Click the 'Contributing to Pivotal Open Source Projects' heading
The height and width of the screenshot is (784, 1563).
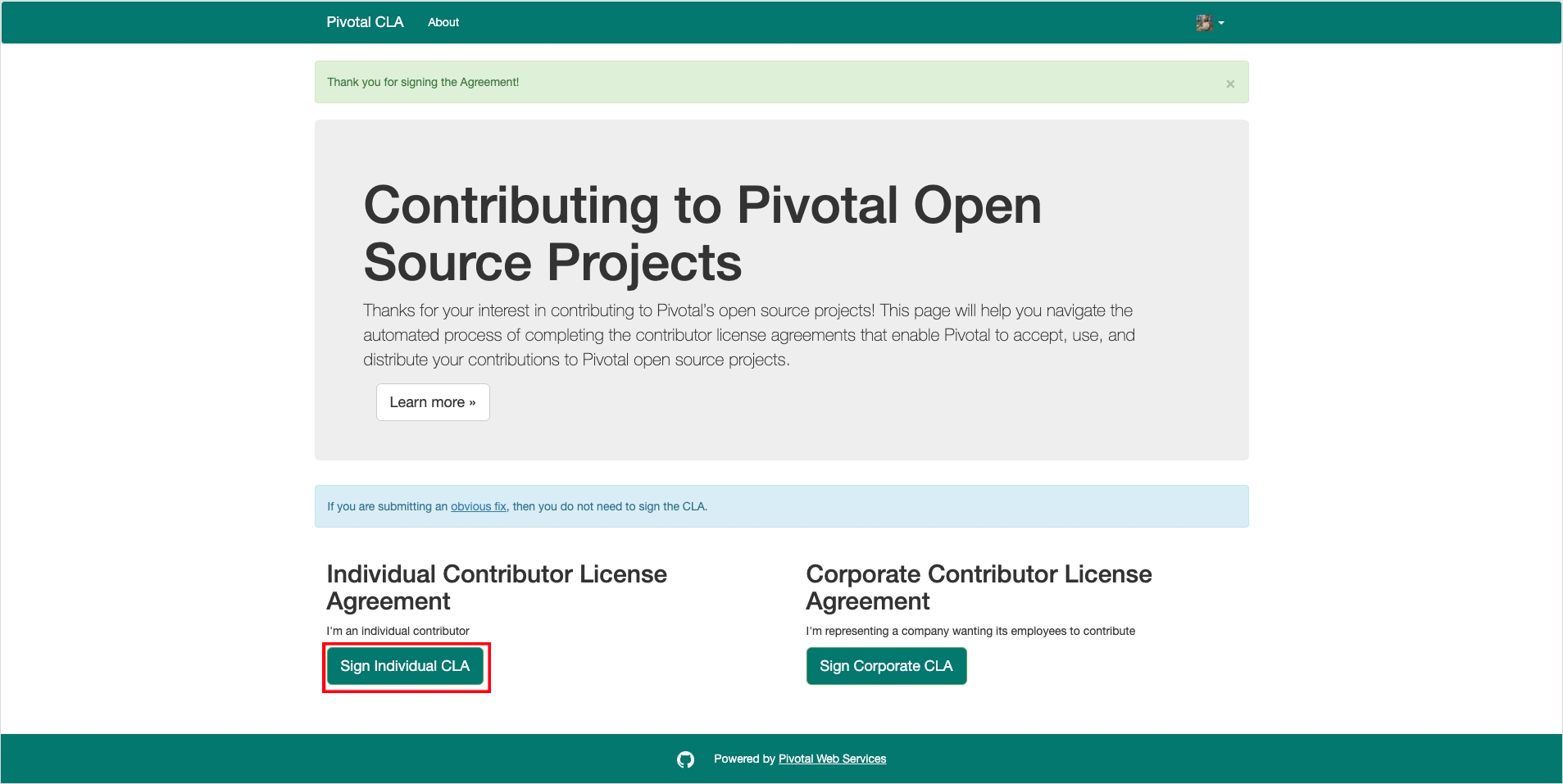point(702,233)
